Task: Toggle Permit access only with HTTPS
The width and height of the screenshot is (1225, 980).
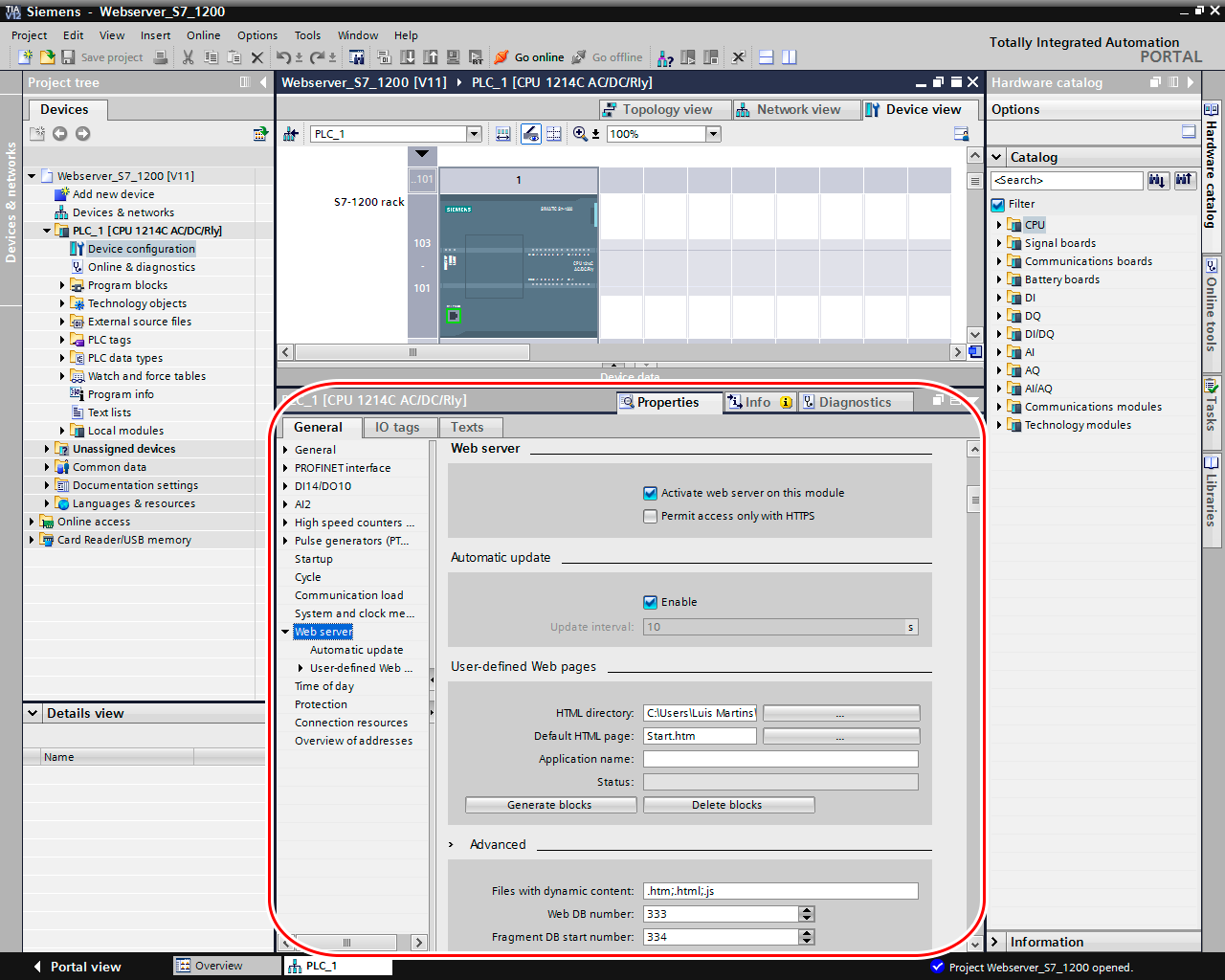Action: [651, 516]
